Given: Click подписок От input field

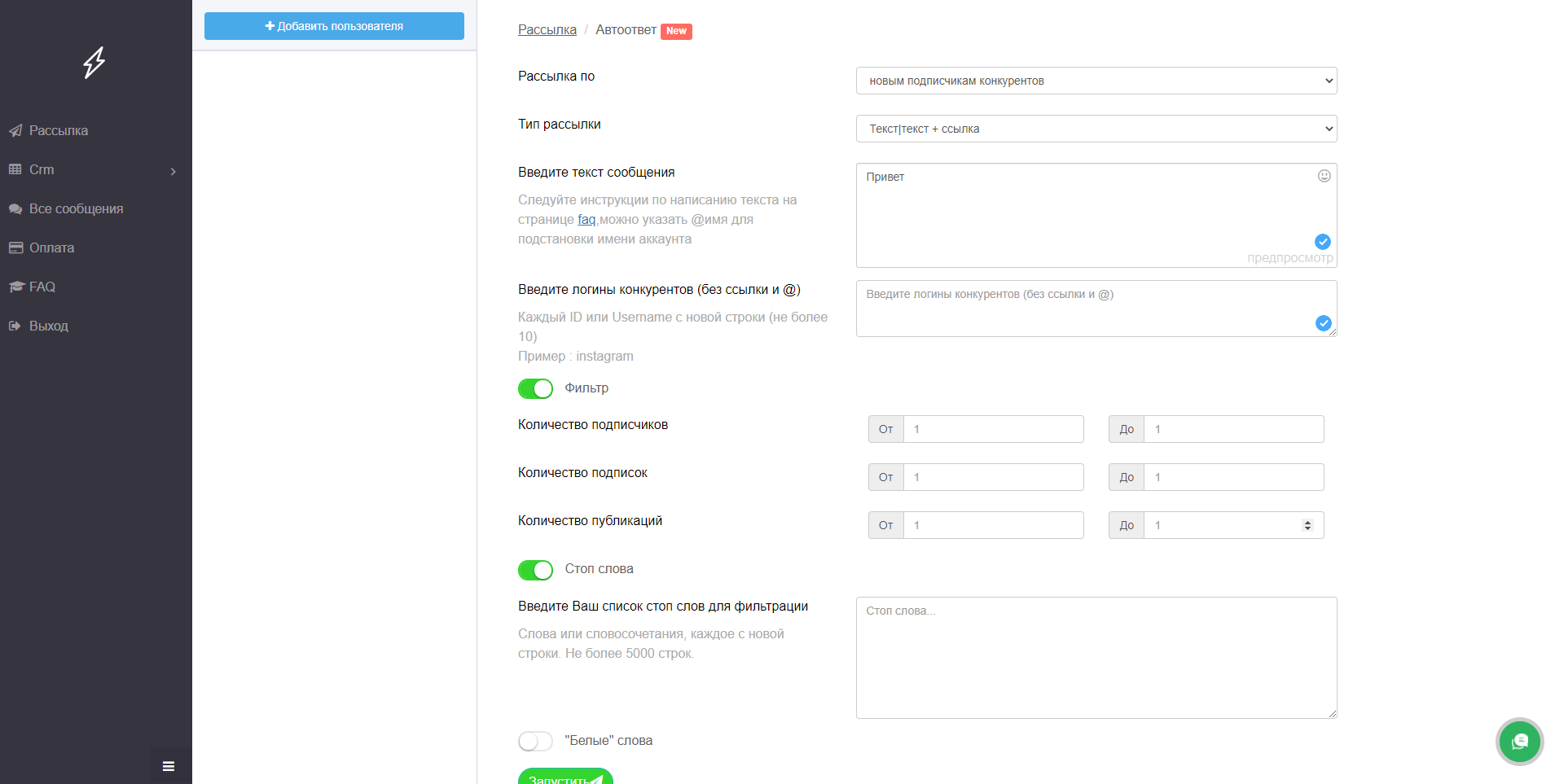Looking at the screenshot, I should (994, 477).
